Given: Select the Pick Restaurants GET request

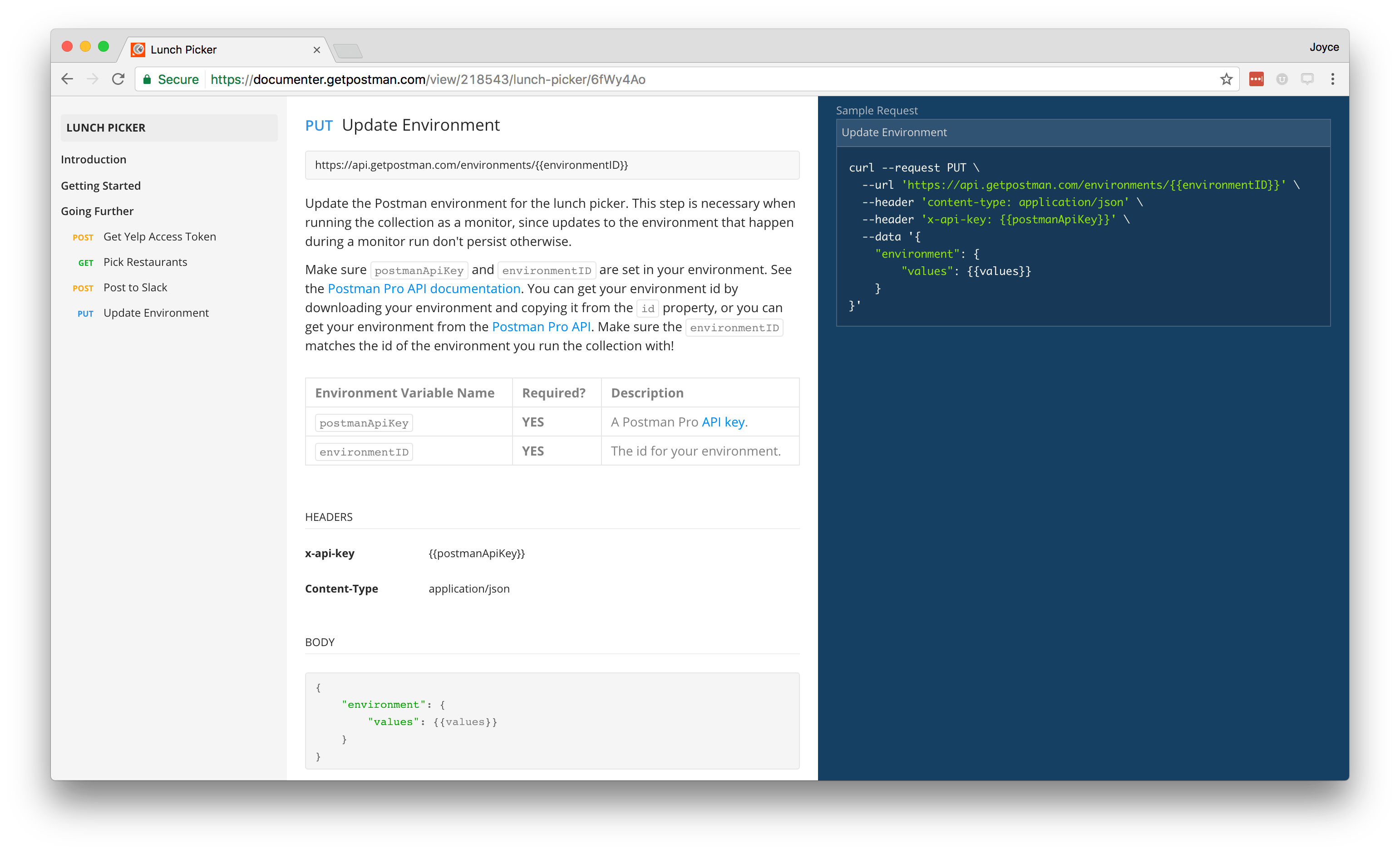Looking at the screenshot, I should (145, 262).
